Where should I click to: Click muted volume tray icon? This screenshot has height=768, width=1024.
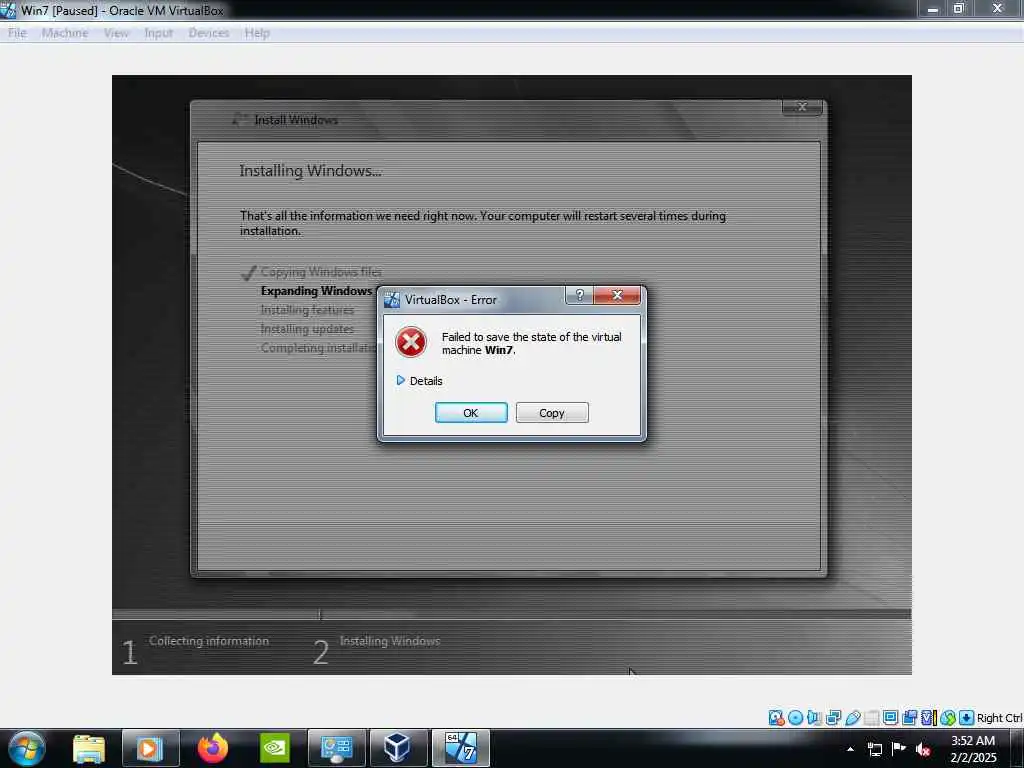923,750
